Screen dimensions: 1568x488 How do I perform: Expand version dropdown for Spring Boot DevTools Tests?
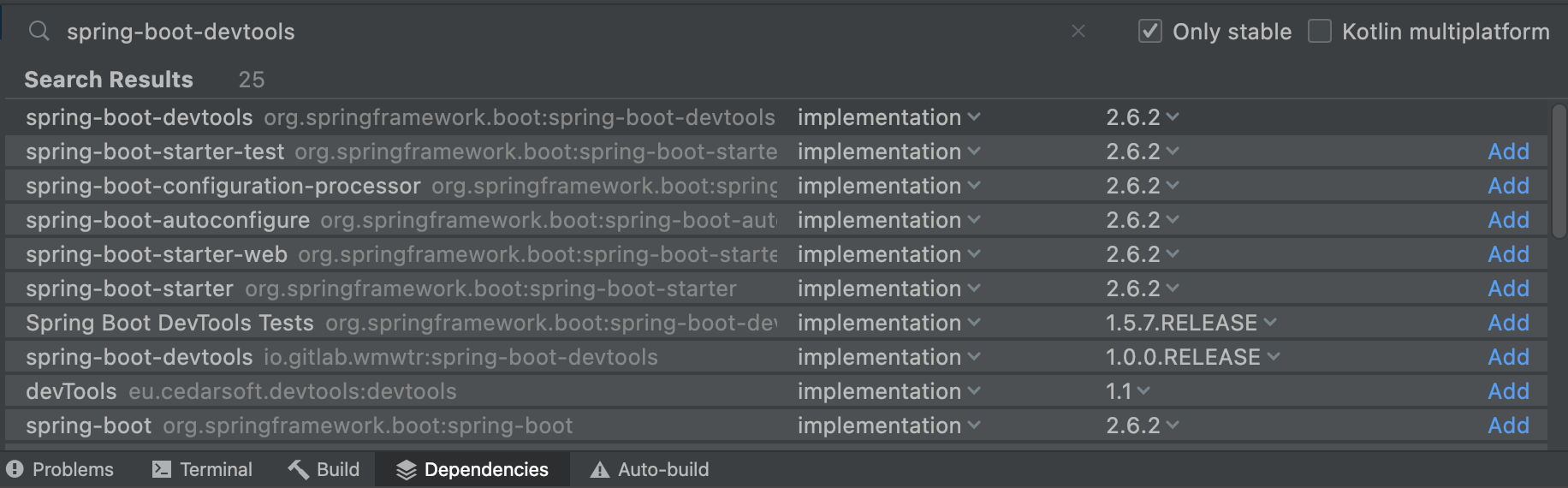click(1270, 323)
